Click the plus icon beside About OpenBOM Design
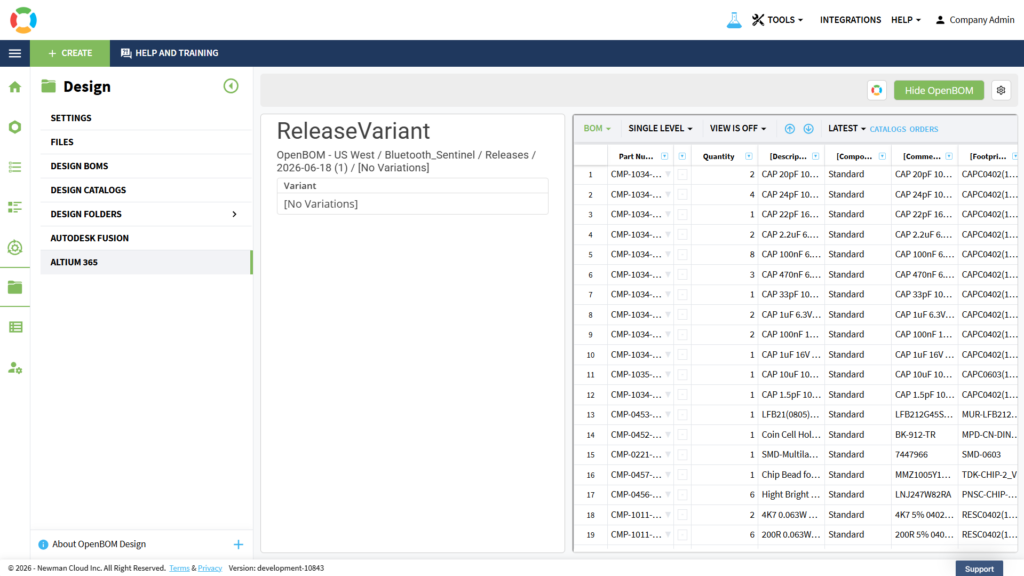Screen dimensions: 1024x576 point(238,544)
